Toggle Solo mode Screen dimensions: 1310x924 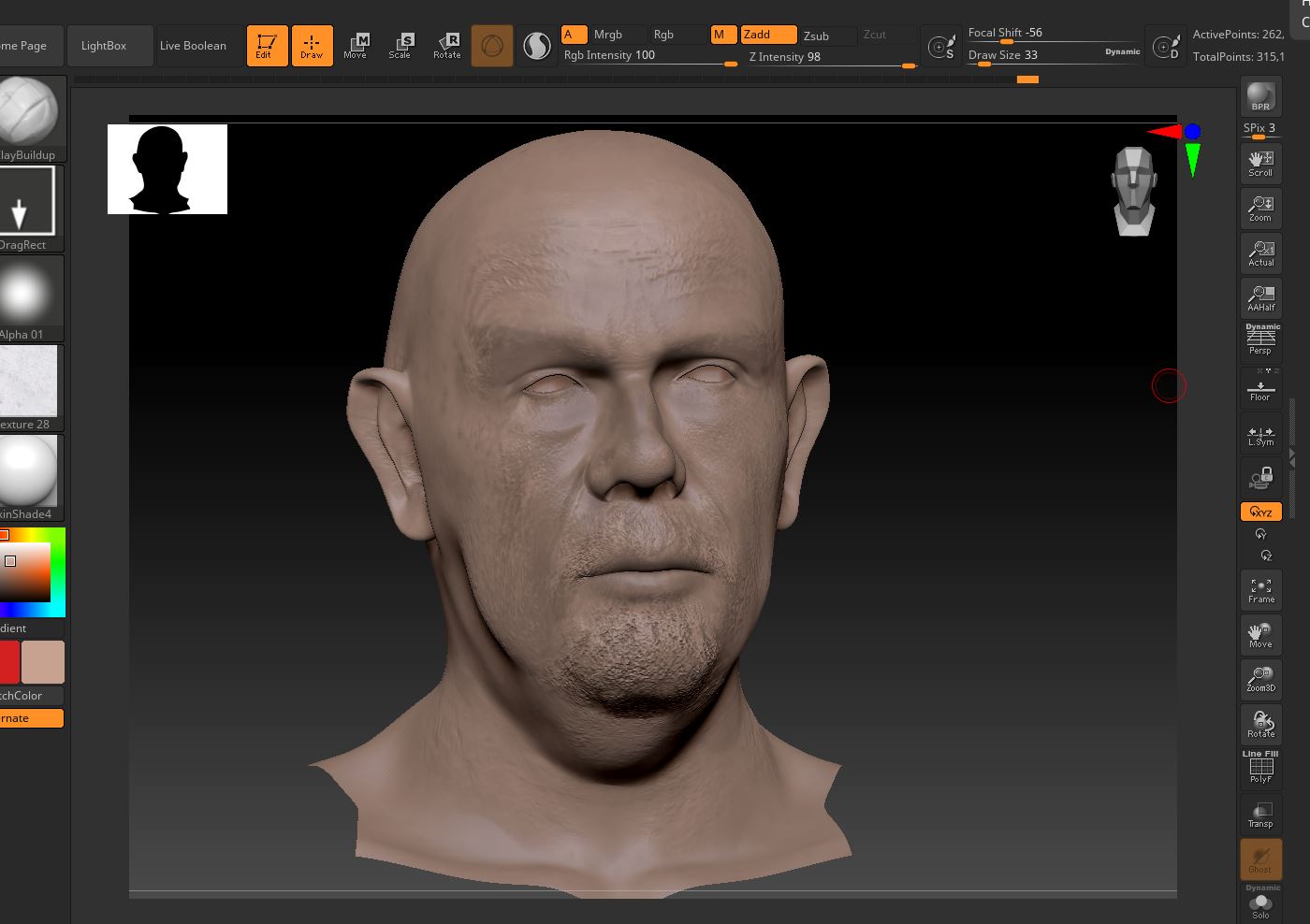1260,904
